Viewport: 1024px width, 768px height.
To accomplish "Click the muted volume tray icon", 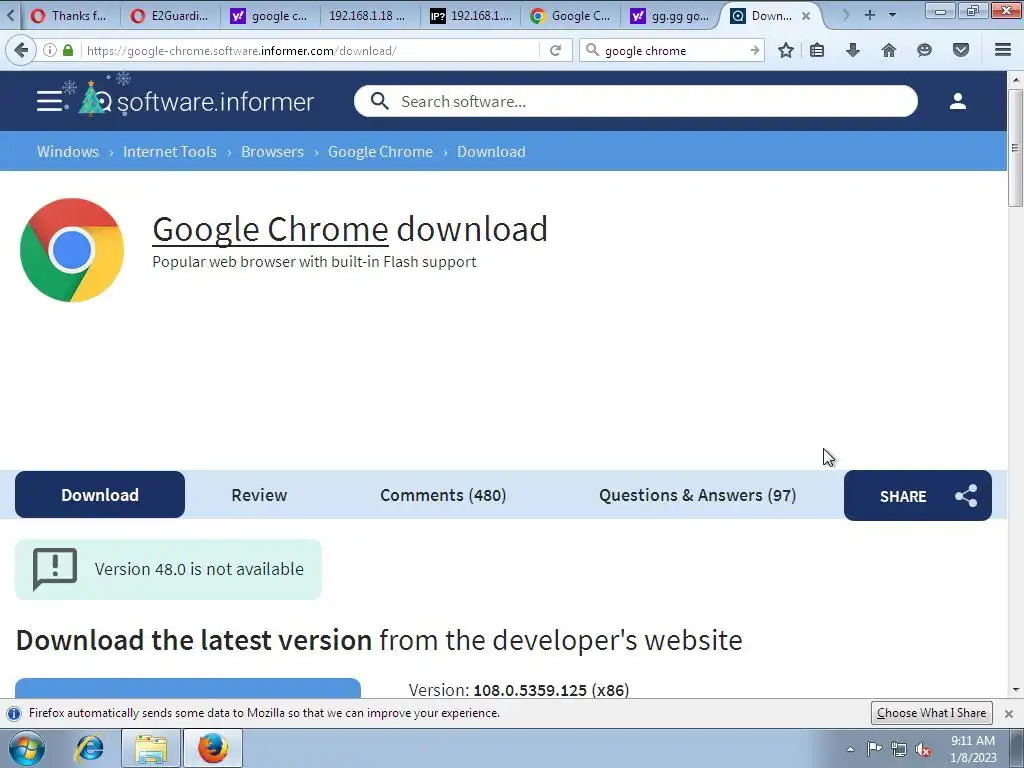I will (x=923, y=750).
